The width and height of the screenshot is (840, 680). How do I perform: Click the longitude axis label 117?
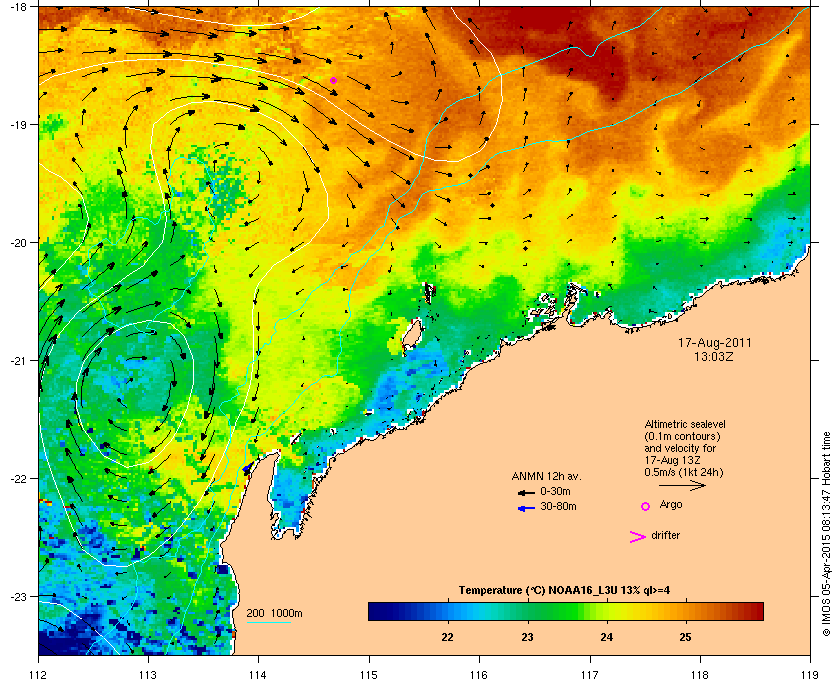point(590,674)
